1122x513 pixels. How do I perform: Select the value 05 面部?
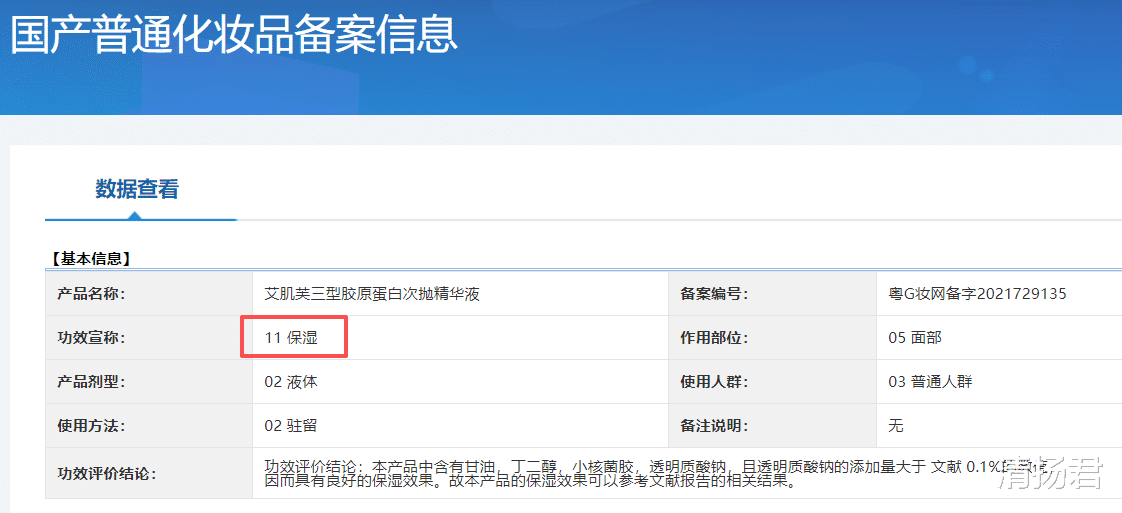point(914,338)
